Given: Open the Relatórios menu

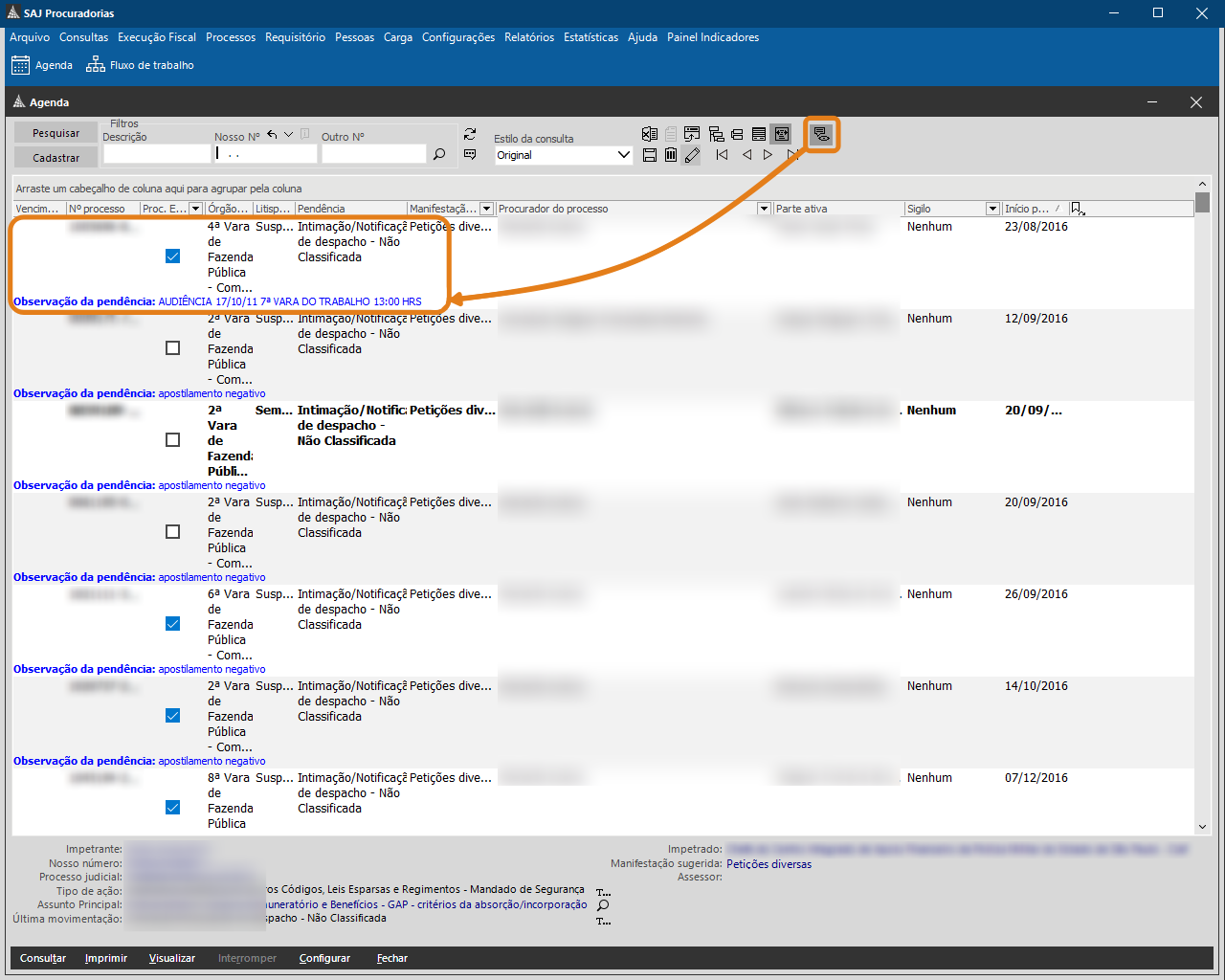Looking at the screenshot, I should [x=529, y=37].
